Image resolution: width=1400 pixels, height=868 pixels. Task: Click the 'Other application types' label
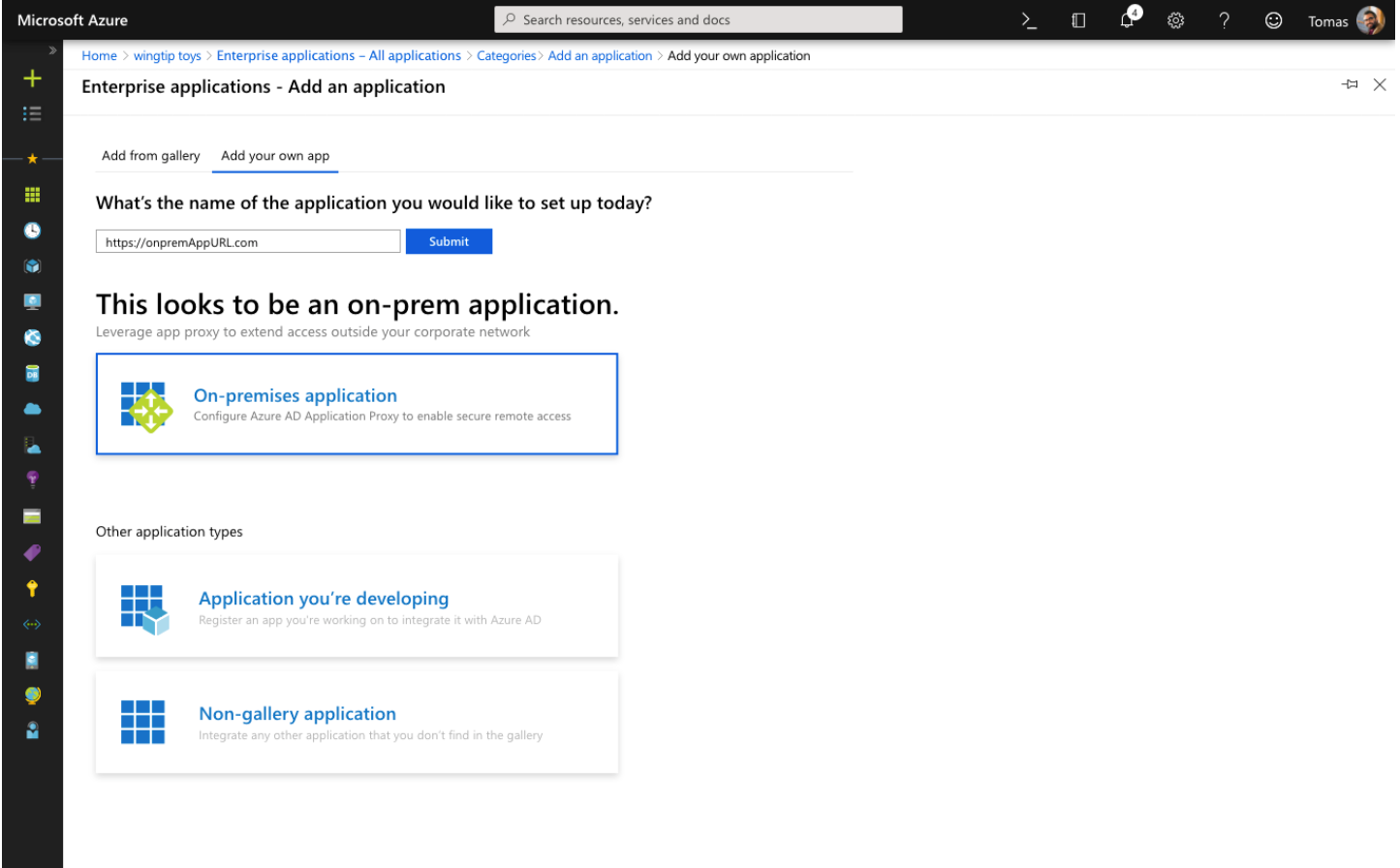[x=170, y=532]
